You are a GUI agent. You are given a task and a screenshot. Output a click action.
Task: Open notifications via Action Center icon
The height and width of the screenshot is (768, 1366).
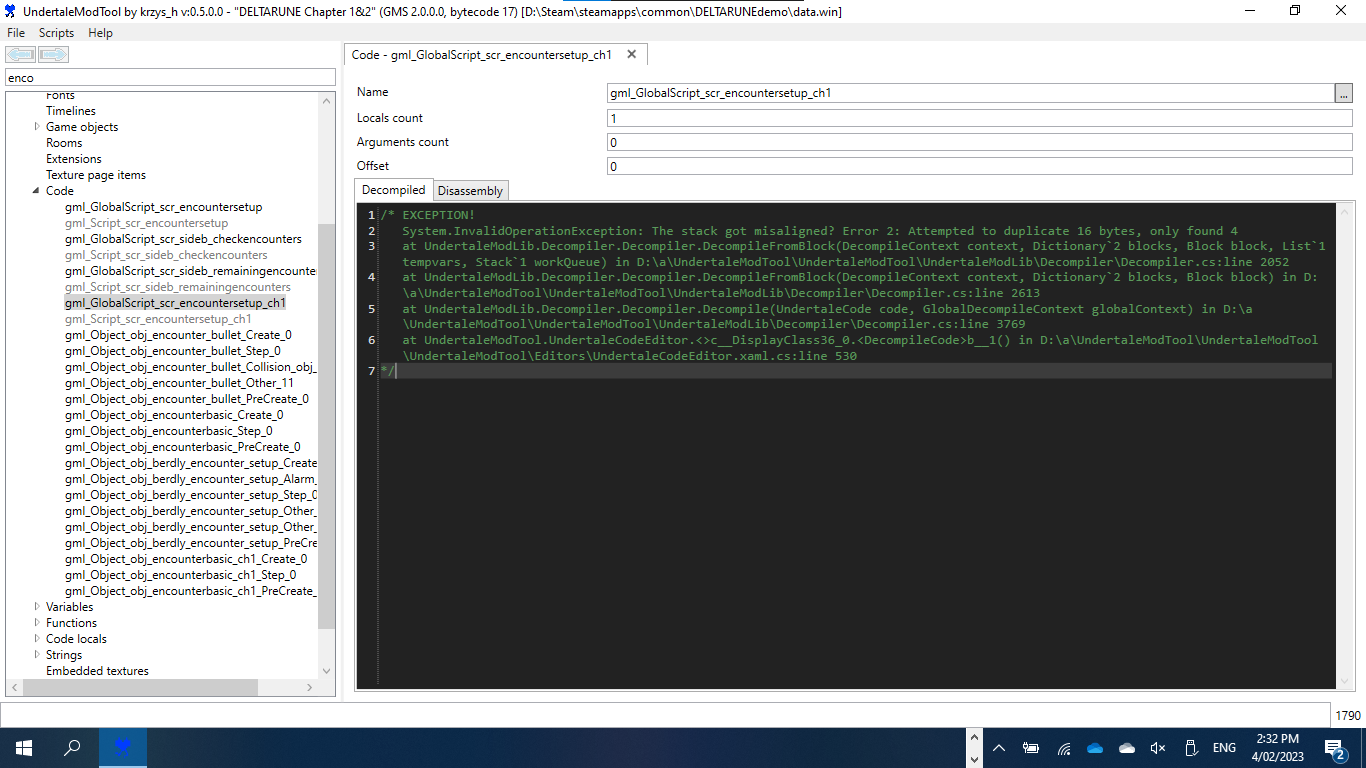tap(1334, 747)
